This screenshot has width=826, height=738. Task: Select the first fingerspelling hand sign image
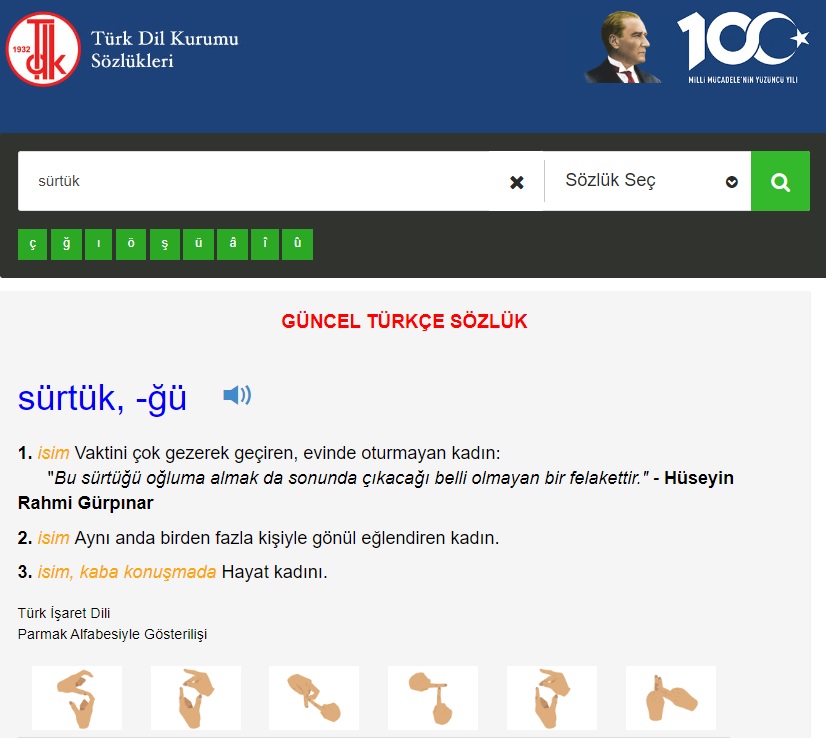(x=77, y=697)
